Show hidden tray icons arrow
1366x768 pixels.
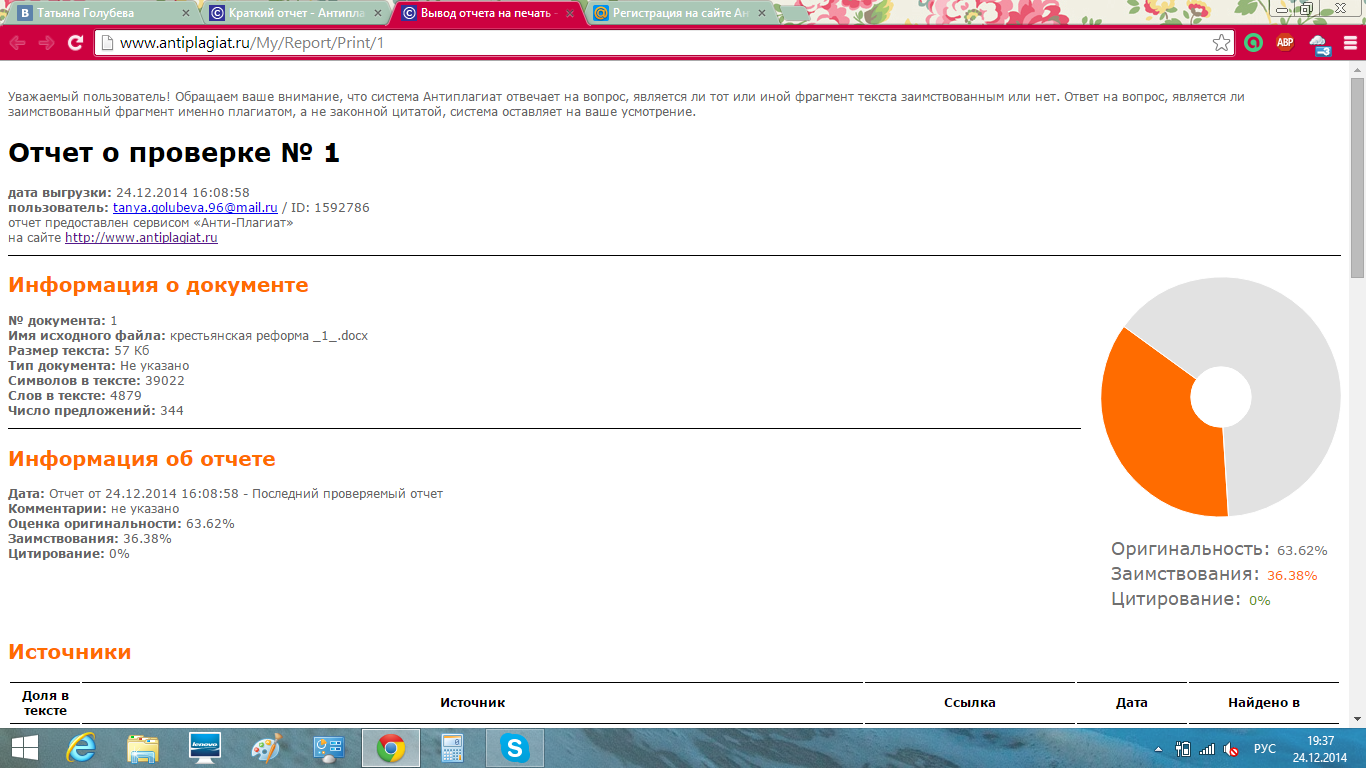tap(1160, 749)
